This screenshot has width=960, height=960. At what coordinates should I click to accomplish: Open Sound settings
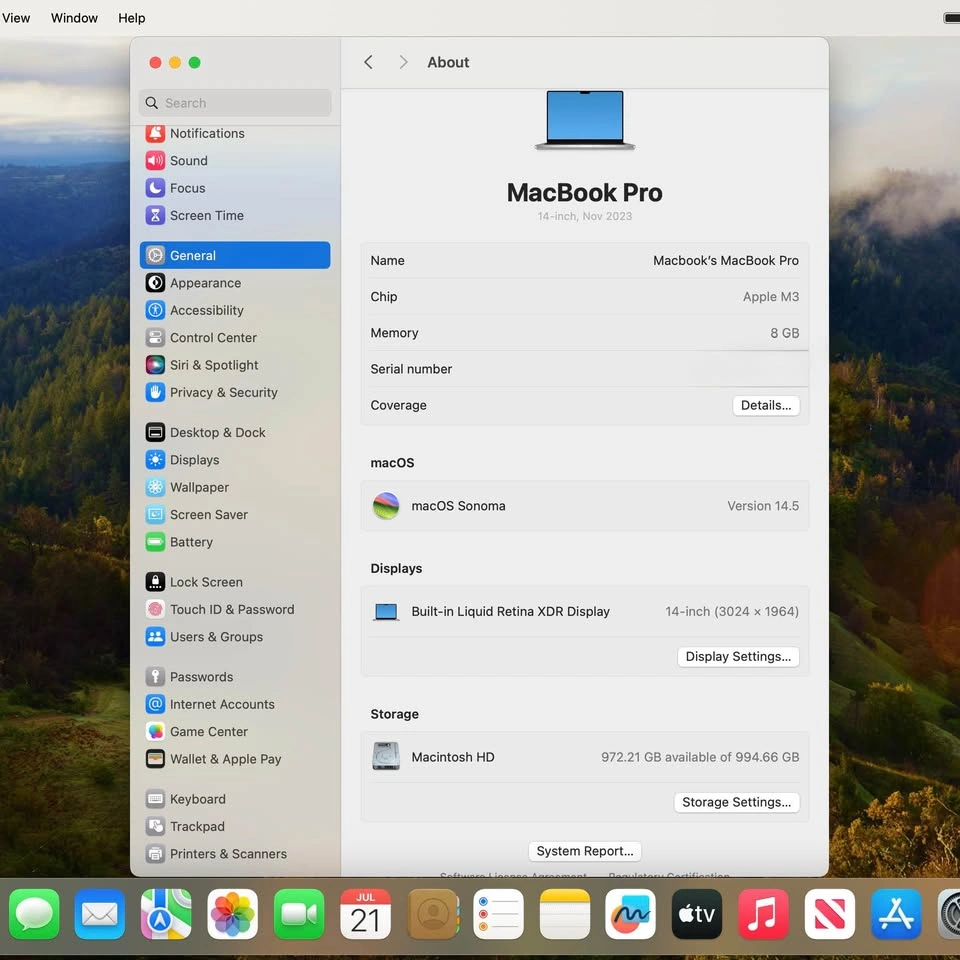(x=234, y=160)
